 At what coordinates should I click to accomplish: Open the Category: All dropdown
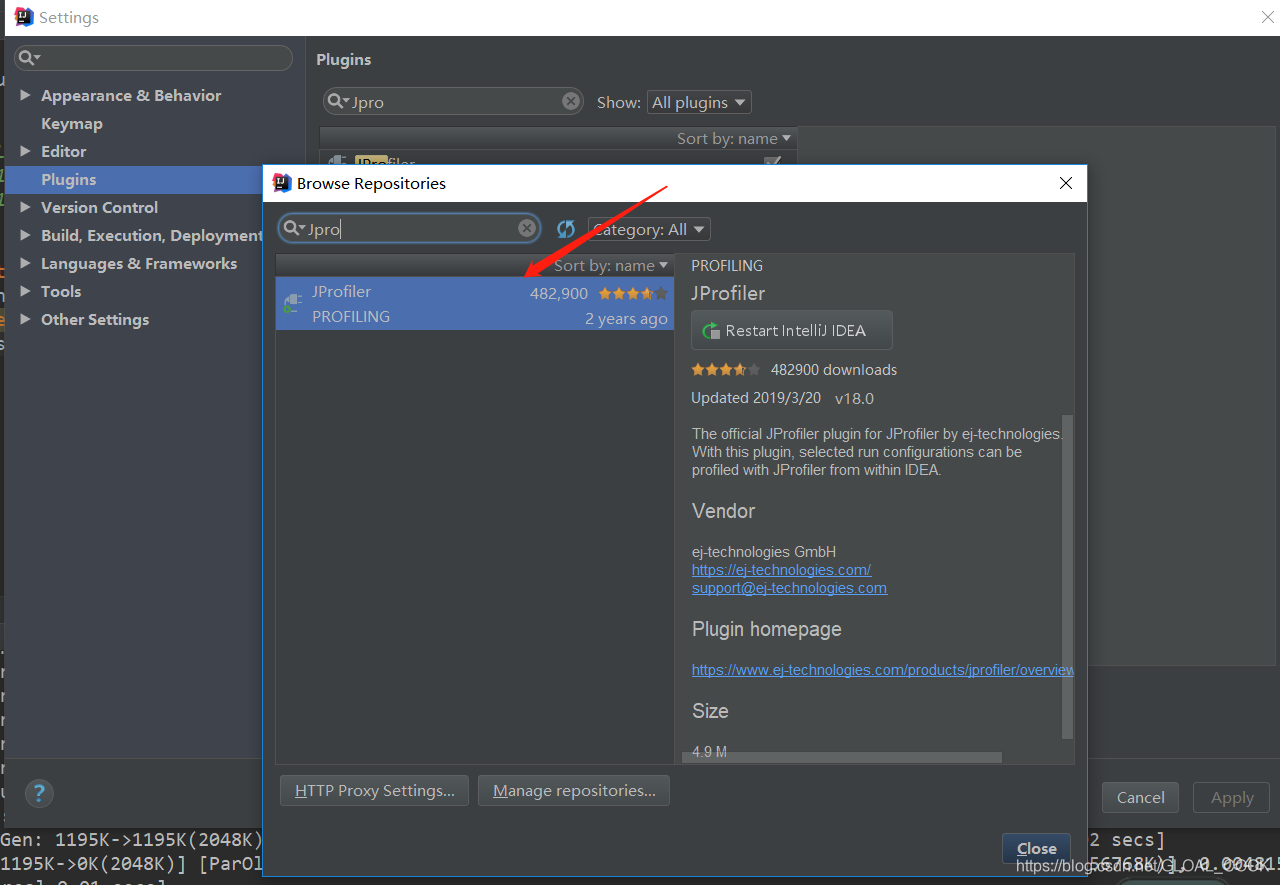(x=649, y=229)
